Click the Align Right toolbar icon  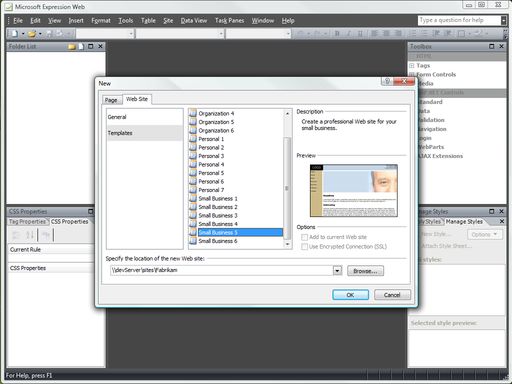(x=398, y=33)
